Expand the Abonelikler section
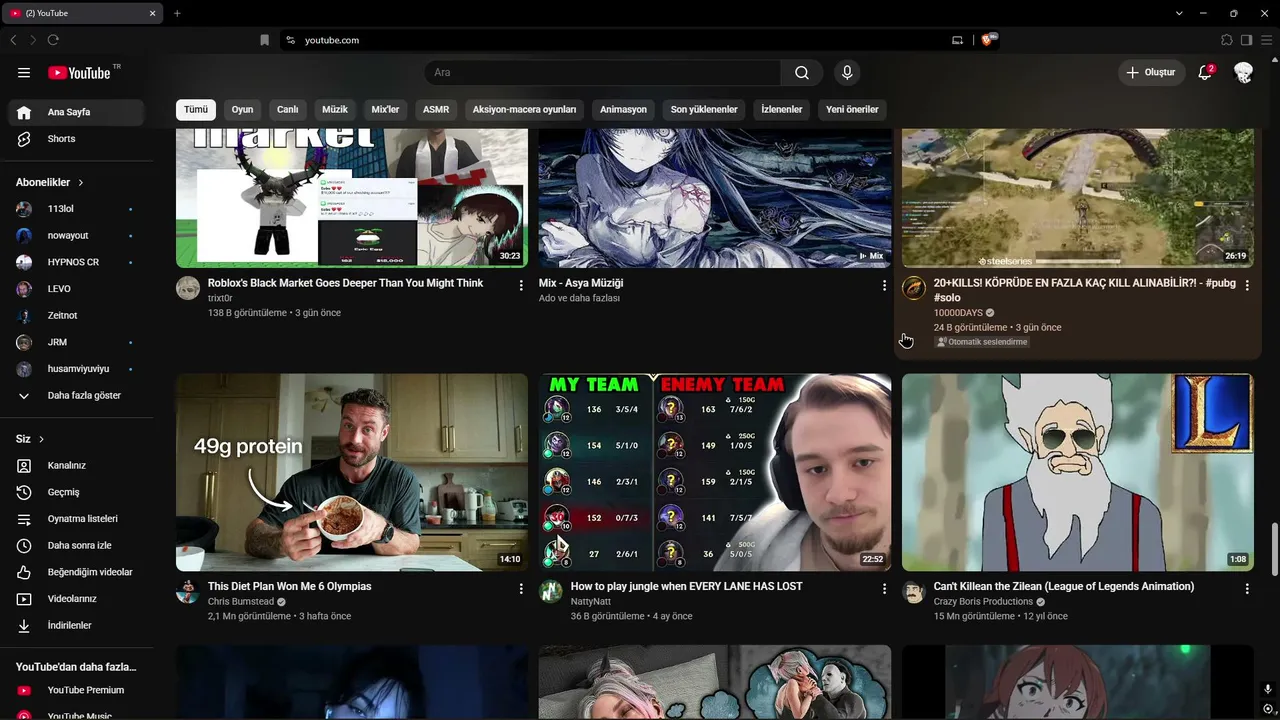Screen dimensions: 1280x720 [50, 182]
